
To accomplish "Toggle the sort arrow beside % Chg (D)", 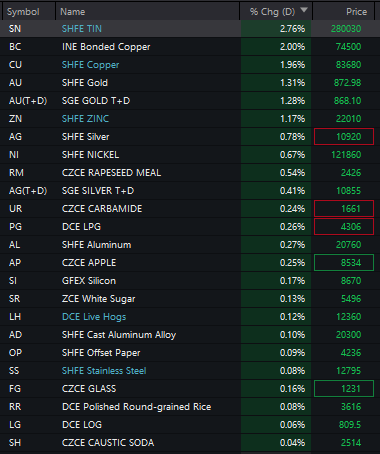I will click(x=304, y=10).
